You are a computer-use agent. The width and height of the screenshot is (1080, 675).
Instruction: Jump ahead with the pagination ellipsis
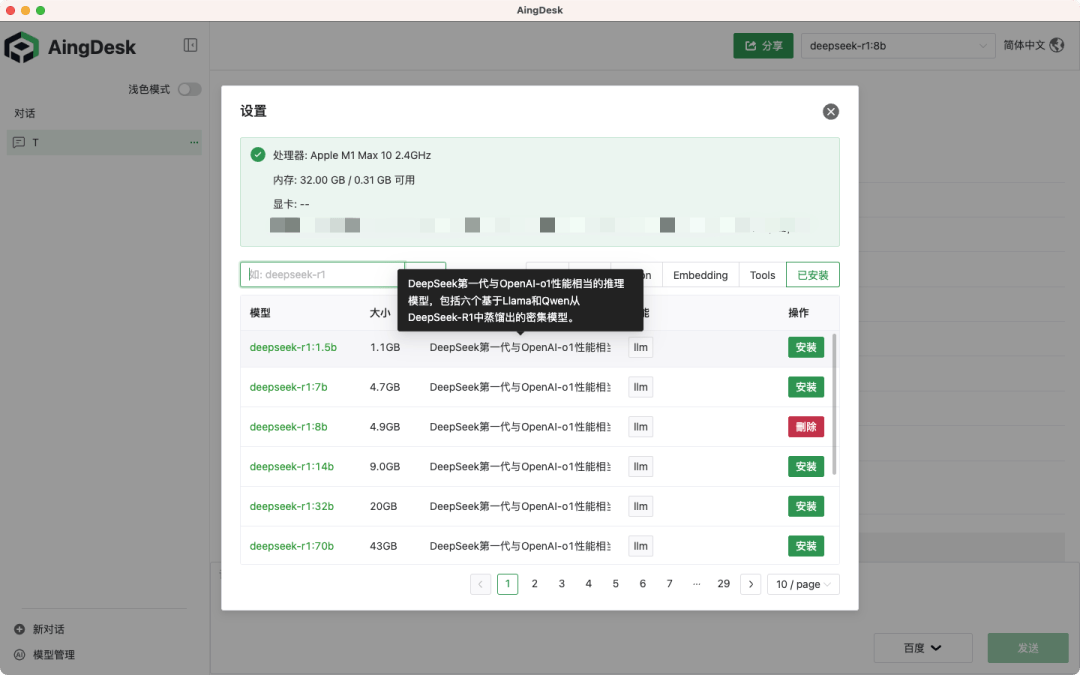tap(696, 584)
